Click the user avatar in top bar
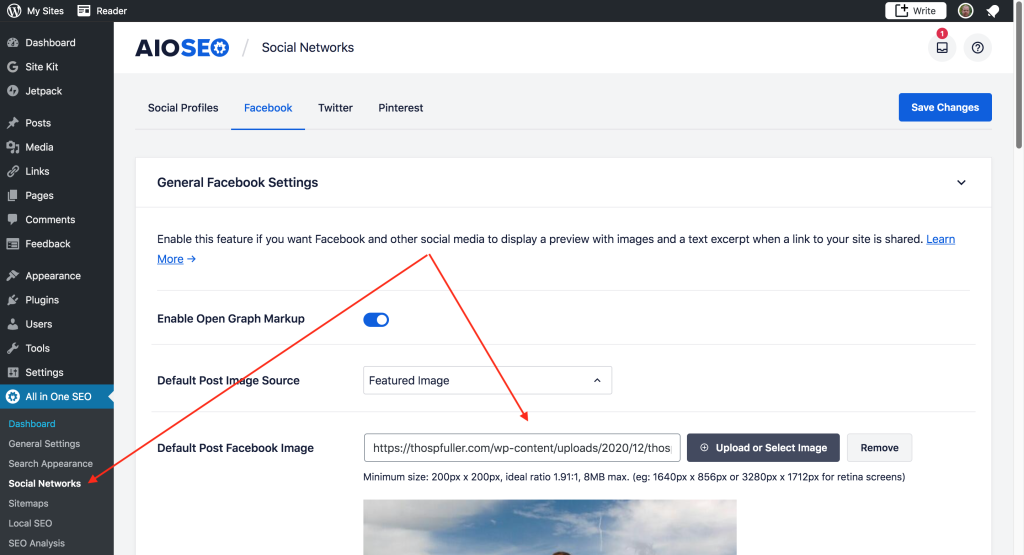Screen dimensions: 1024x555 965,10
